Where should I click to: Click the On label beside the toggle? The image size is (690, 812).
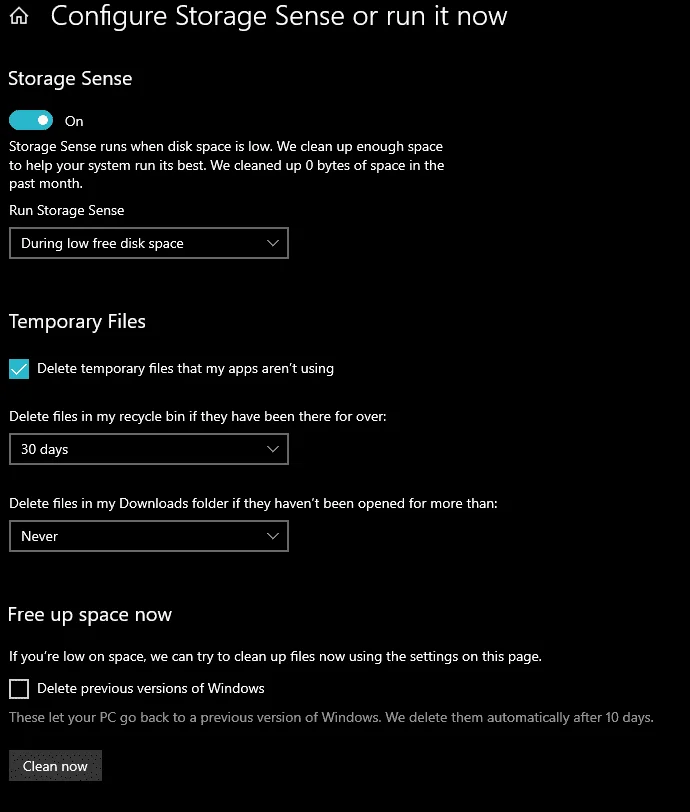(74, 121)
